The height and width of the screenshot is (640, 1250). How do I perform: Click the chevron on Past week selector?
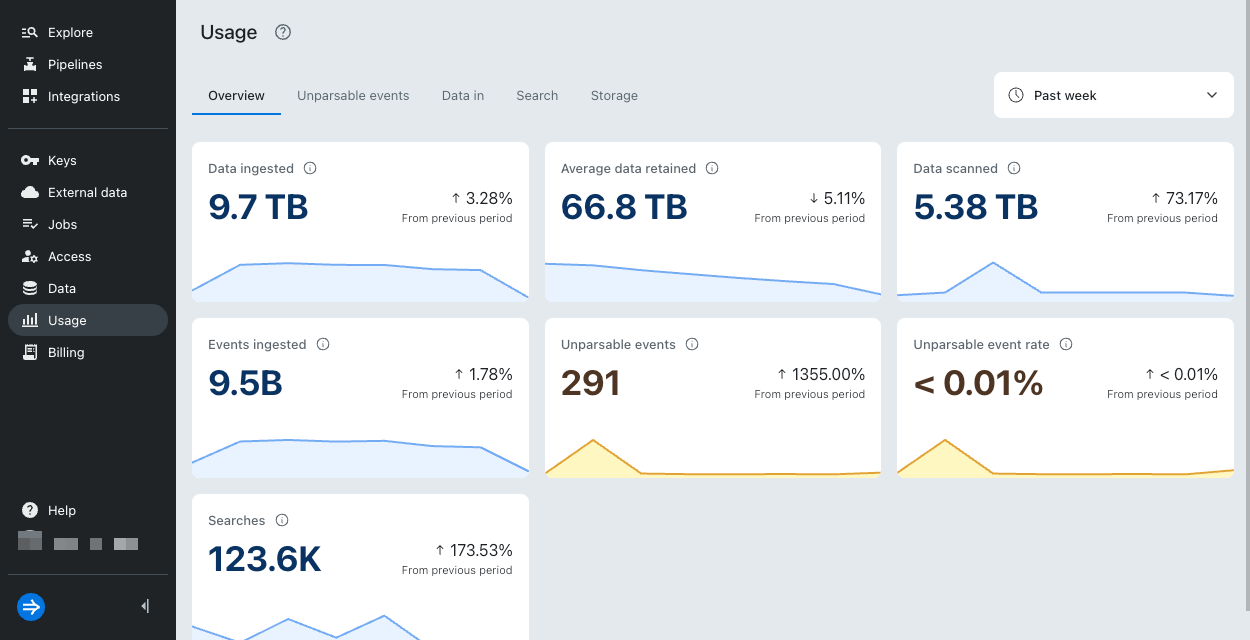point(1212,95)
